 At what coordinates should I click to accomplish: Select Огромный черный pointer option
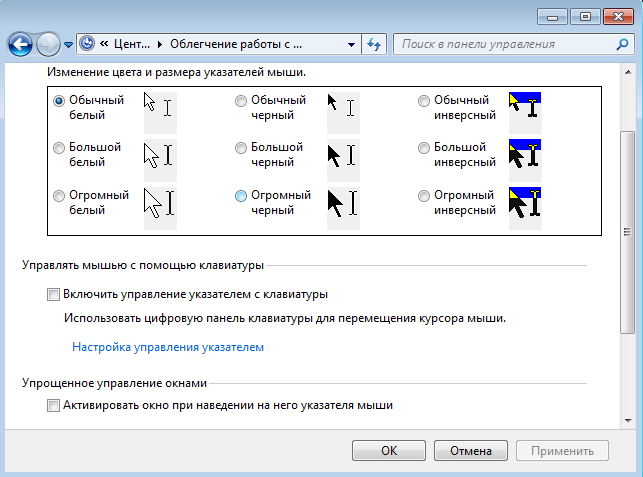click(x=241, y=196)
